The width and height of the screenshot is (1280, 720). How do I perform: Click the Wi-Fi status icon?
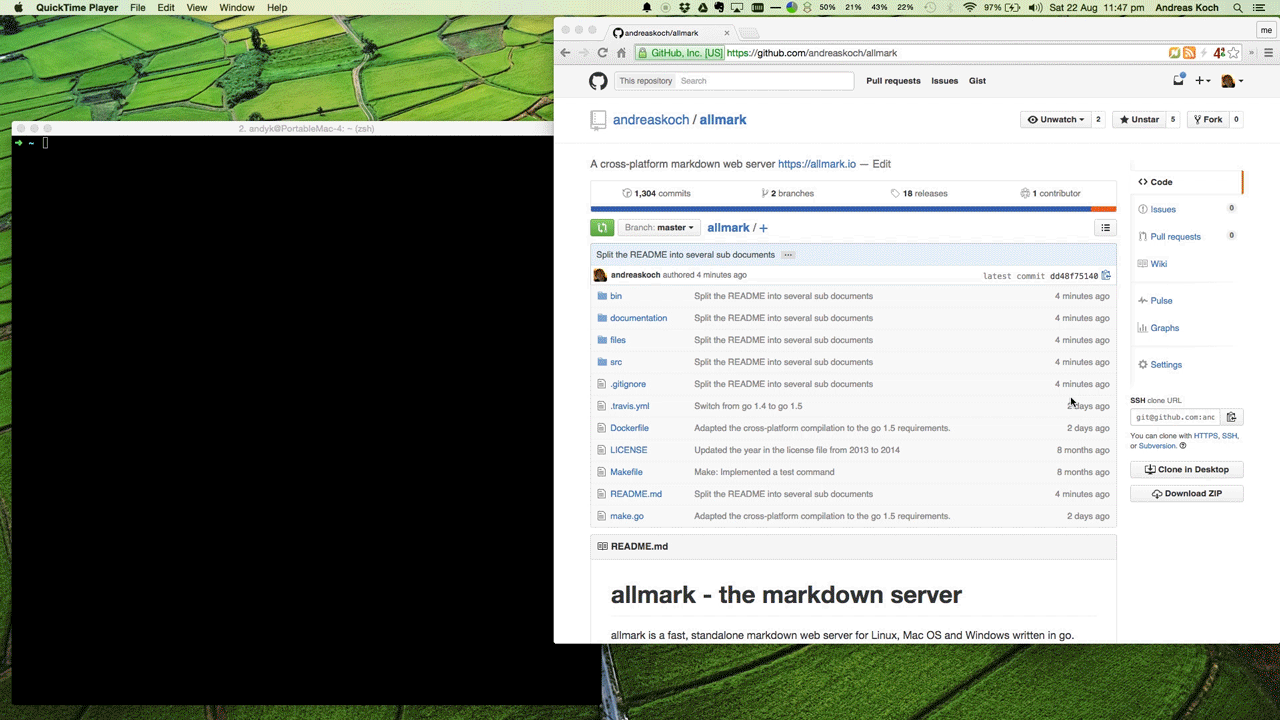[969, 8]
